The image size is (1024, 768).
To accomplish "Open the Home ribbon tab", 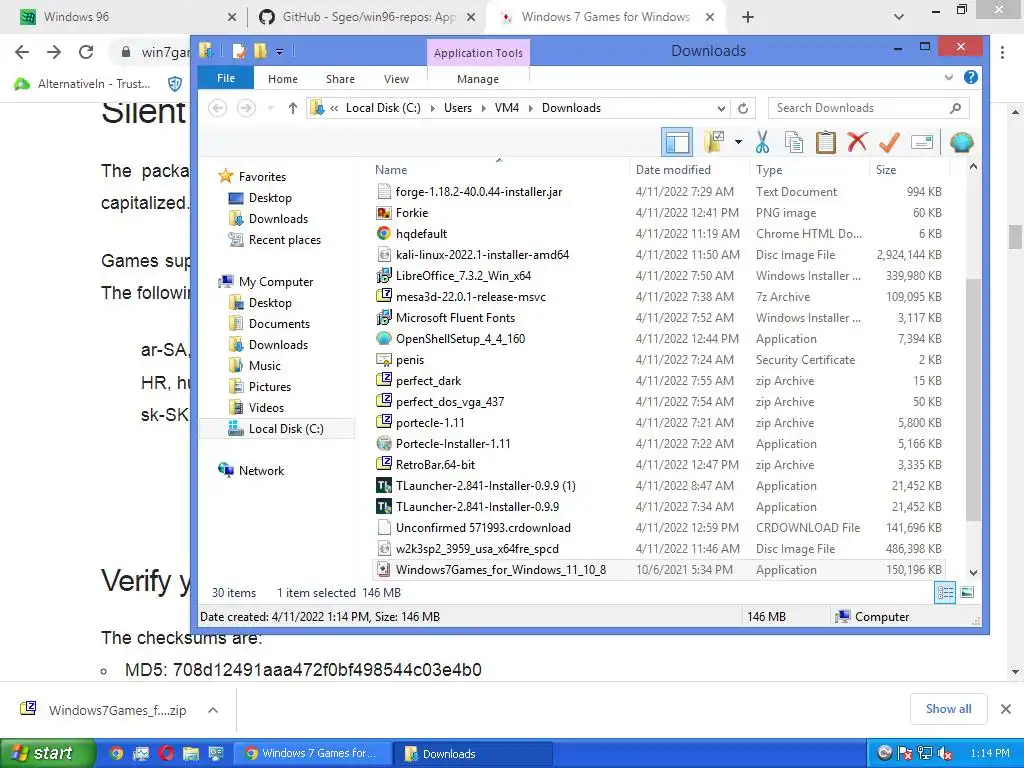I will click(x=283, y=79).
